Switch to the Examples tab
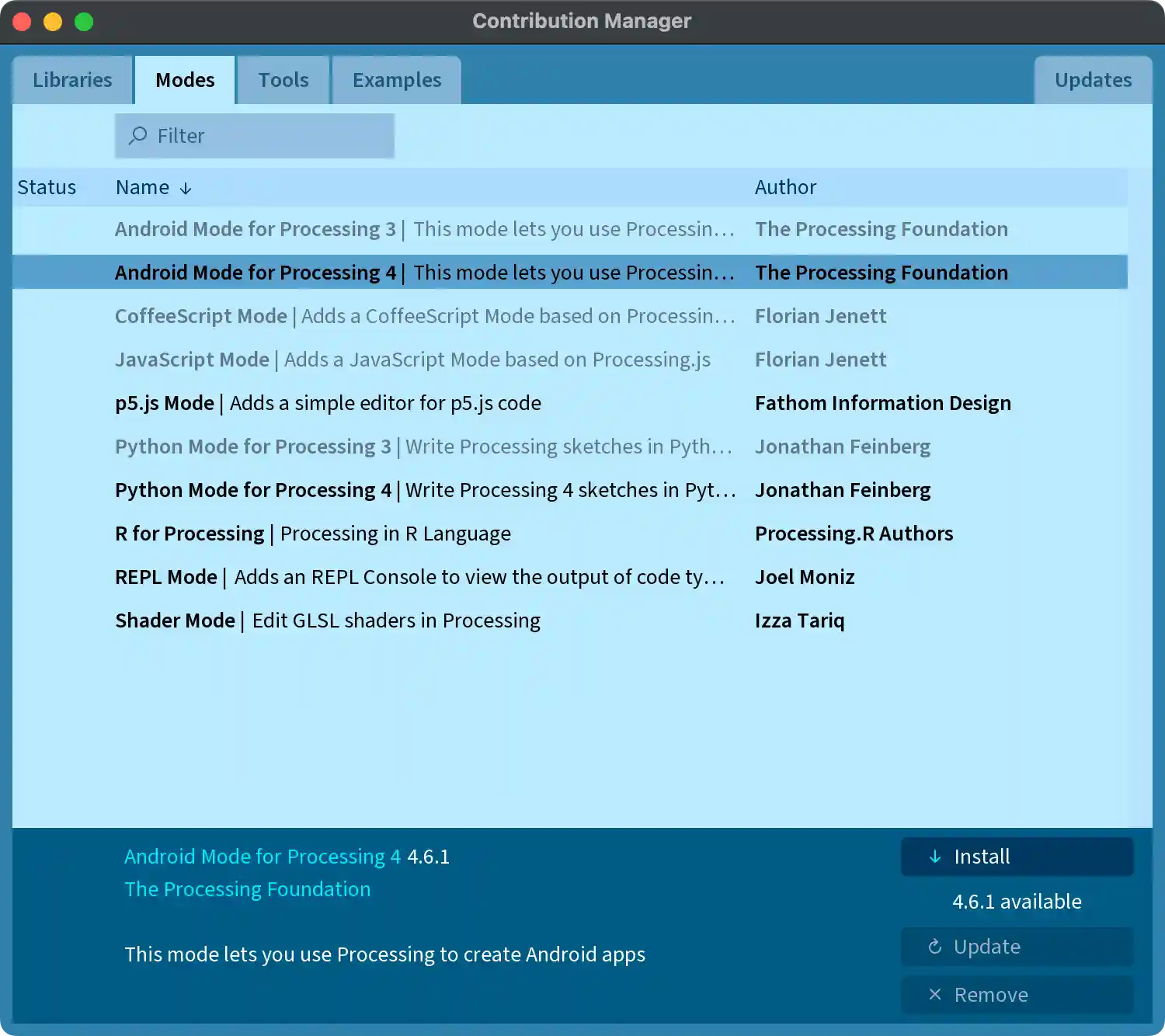The image size is (1165, 1036). pos(396,79)
